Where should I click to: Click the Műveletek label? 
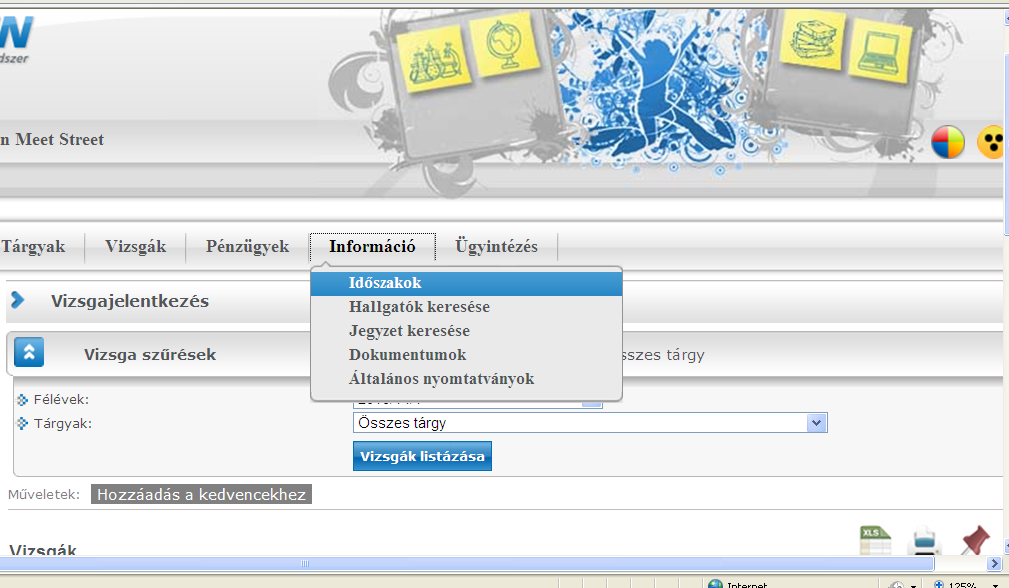[44, 495]
